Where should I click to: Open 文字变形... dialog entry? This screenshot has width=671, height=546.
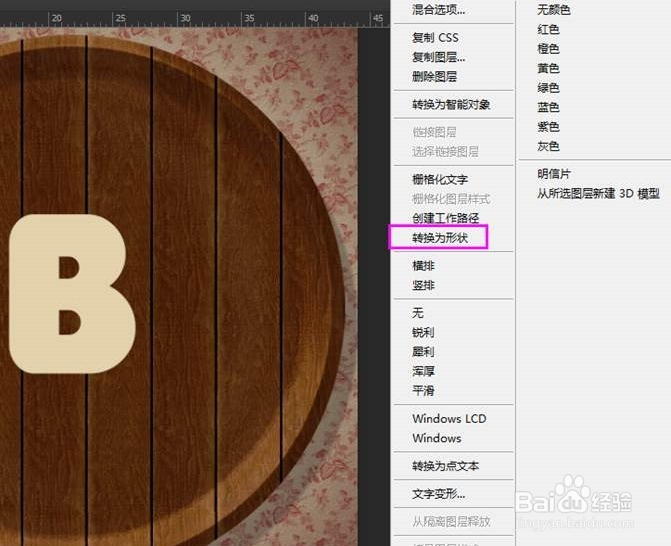[x=438, y=494]
